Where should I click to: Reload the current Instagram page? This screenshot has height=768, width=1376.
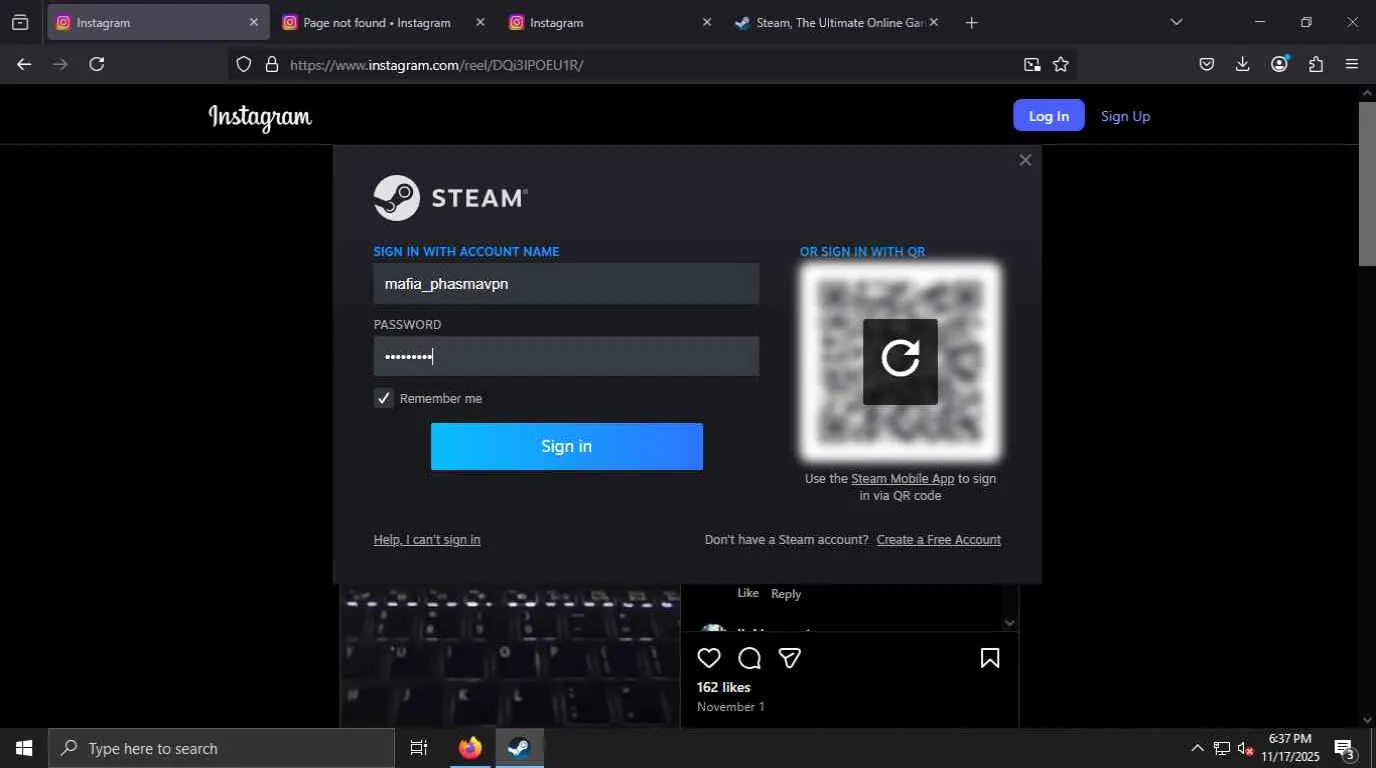(x=96, y=64)
